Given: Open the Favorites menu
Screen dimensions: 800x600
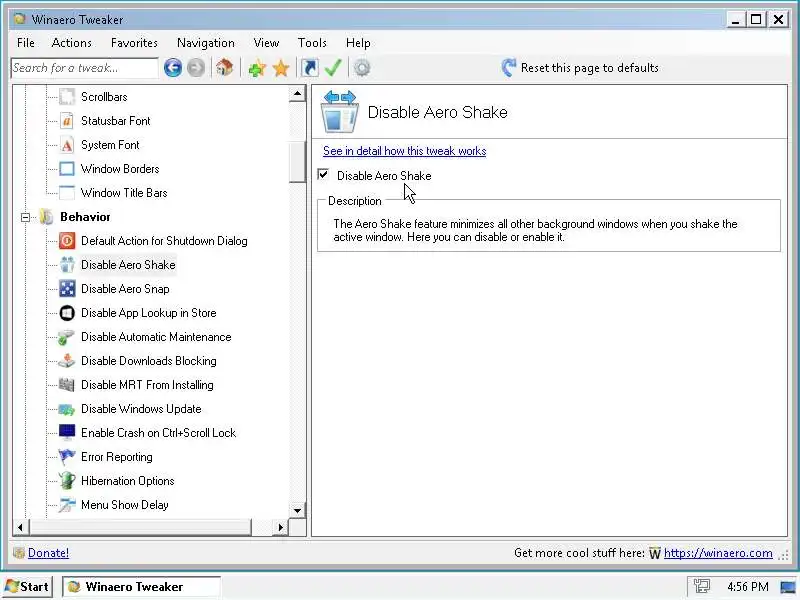Looking at the screenshot, I should pos(134,43).
